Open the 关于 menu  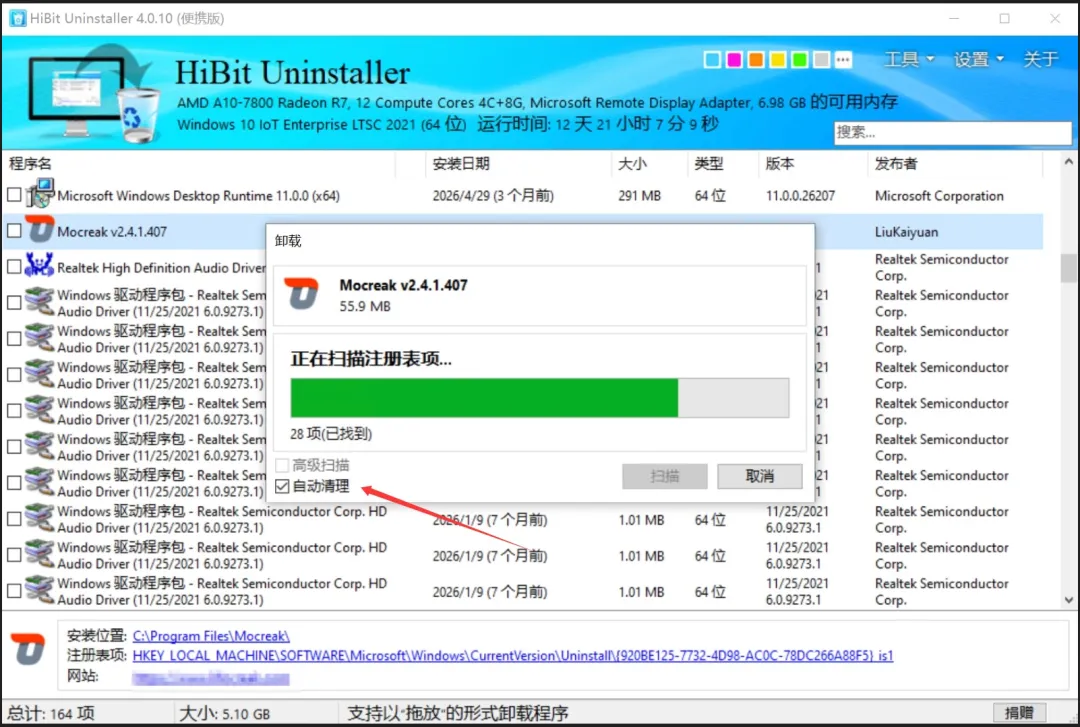(1040, 59)
